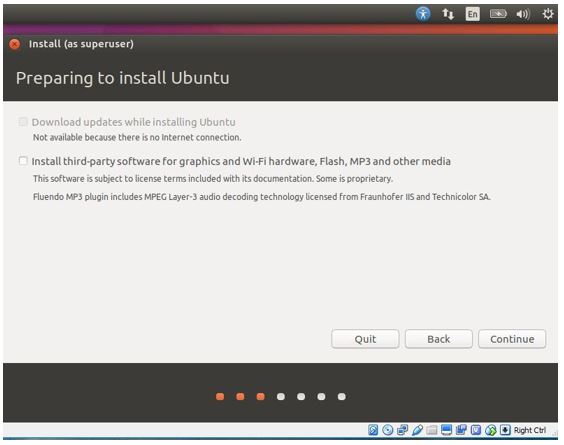
Task: Close the Install window with red button
Action: point(15,44)
